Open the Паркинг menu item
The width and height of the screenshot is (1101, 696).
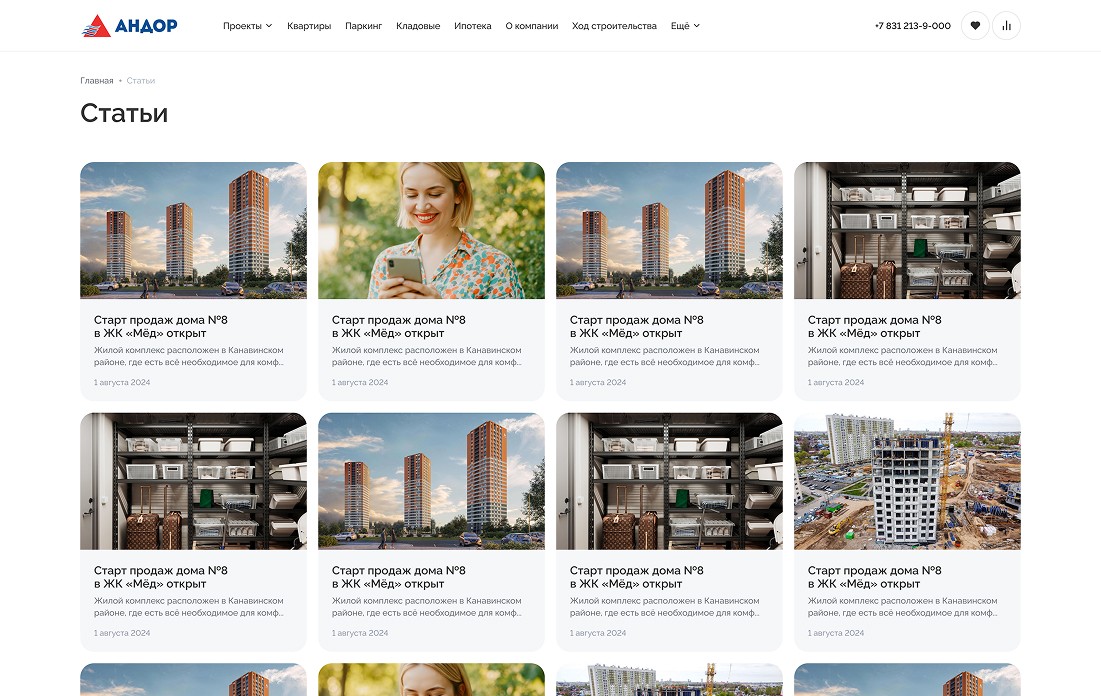pyautogui.click(x=363, y=26)
